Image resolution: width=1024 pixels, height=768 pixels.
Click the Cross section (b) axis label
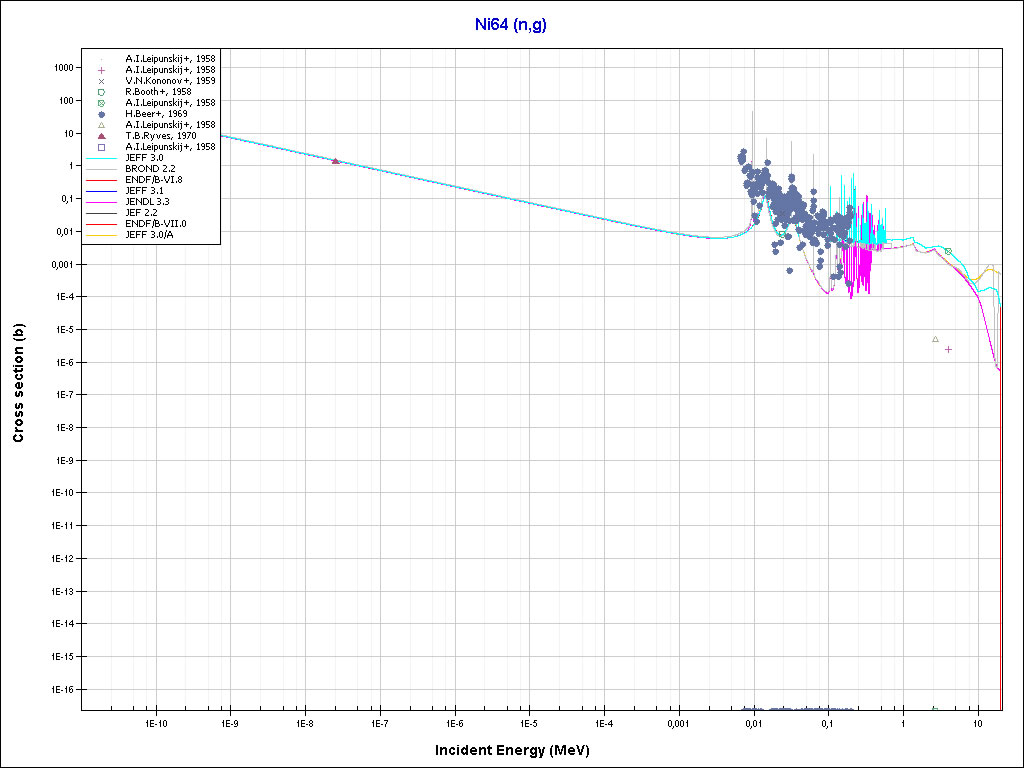(x=18, y=384)
